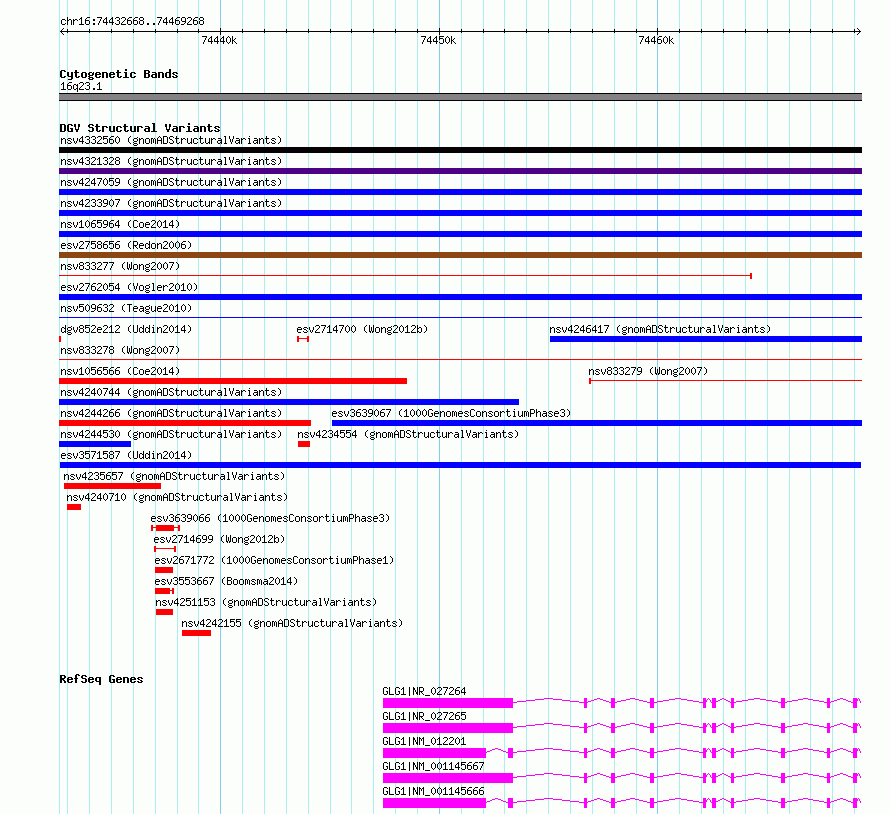Image resolution: width=890 pixels, height=814 pixels.
Task: Open nsv4244266 gnomAD variant label
Action: coord(171,413)
